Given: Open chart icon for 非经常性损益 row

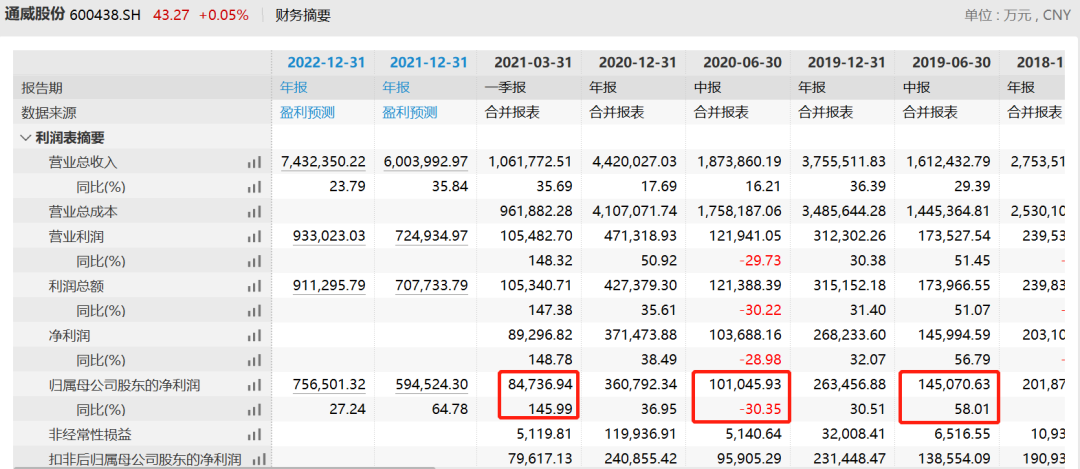Looking at the screenshot, I should [x=254, y=435].
